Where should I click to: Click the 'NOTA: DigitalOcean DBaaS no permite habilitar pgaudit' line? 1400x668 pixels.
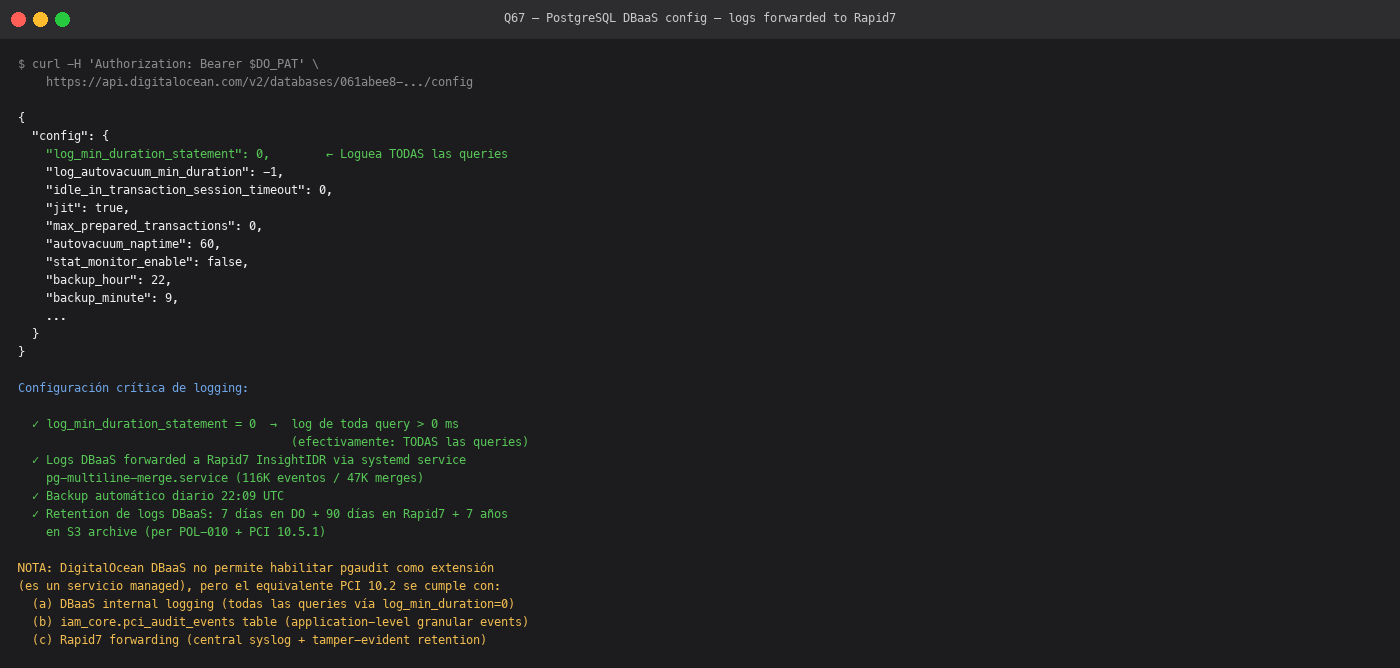coord(256,568)
